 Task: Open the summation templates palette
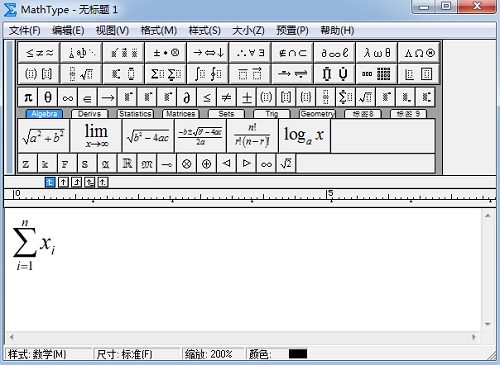pyautogui.click(x=166, y=74)
